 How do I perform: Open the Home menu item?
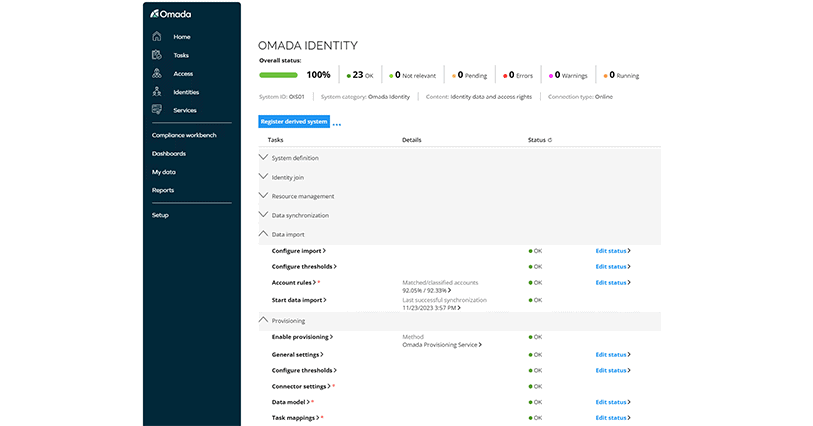click(x=182, y=37)
